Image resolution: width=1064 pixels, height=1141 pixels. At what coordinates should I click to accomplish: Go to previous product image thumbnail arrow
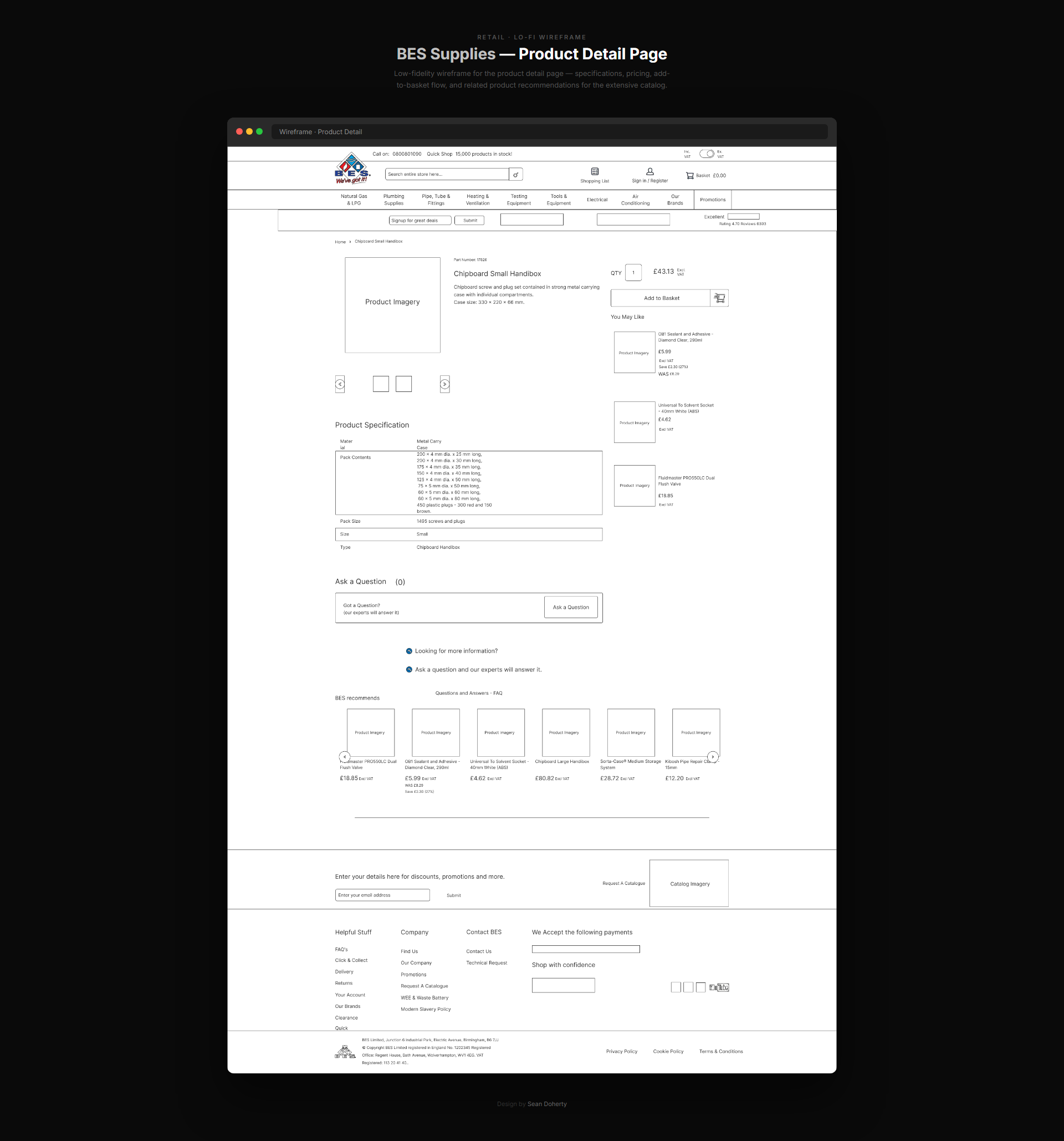[340, 384]
